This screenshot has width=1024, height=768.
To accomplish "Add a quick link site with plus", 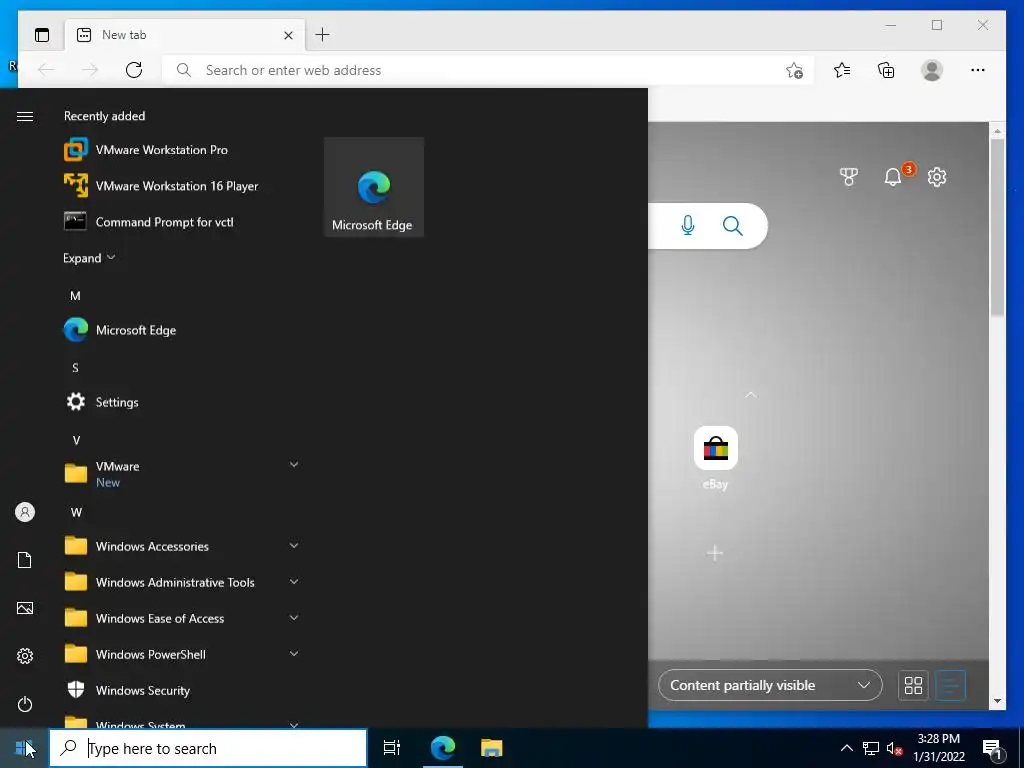I will pyautogui.click(x=715, y=553).
